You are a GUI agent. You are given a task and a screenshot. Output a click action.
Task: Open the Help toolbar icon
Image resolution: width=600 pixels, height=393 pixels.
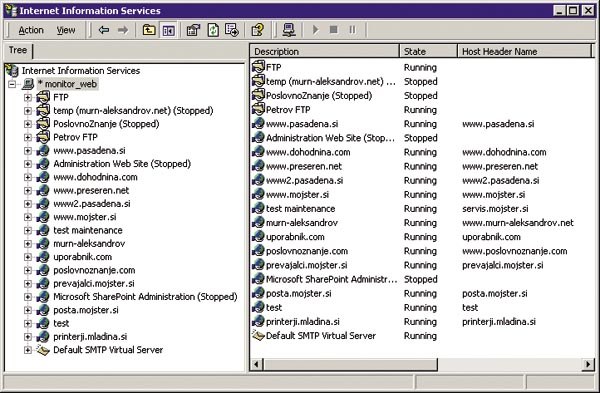[258, 30]
